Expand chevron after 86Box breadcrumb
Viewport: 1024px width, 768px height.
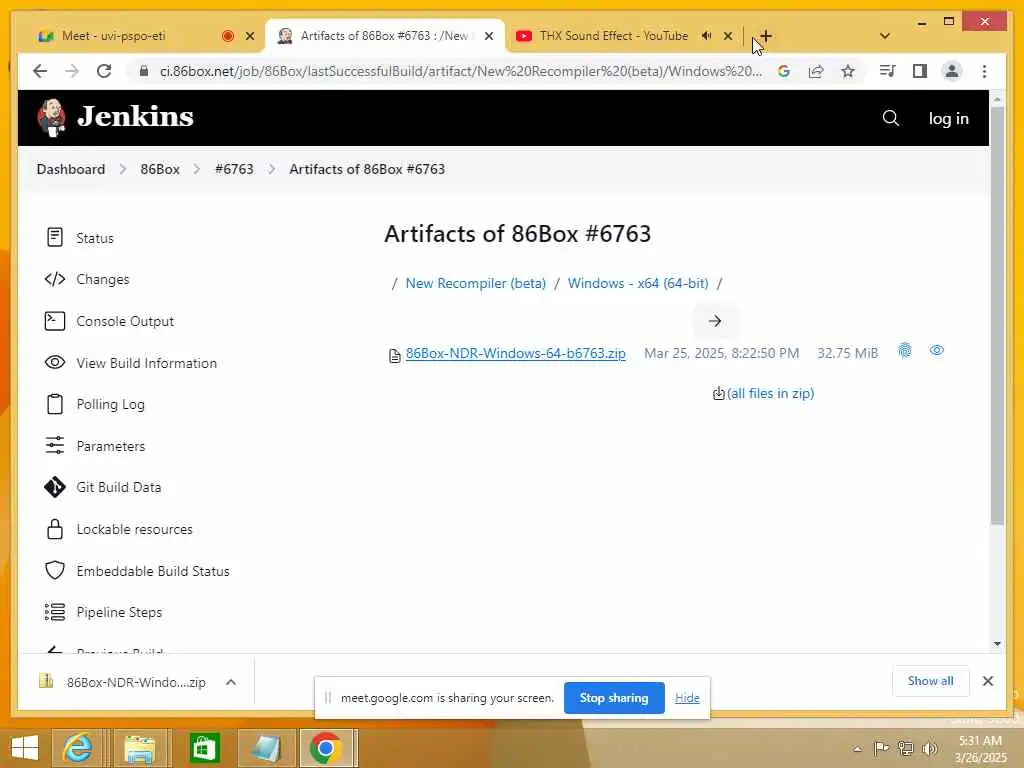(197, 169)
